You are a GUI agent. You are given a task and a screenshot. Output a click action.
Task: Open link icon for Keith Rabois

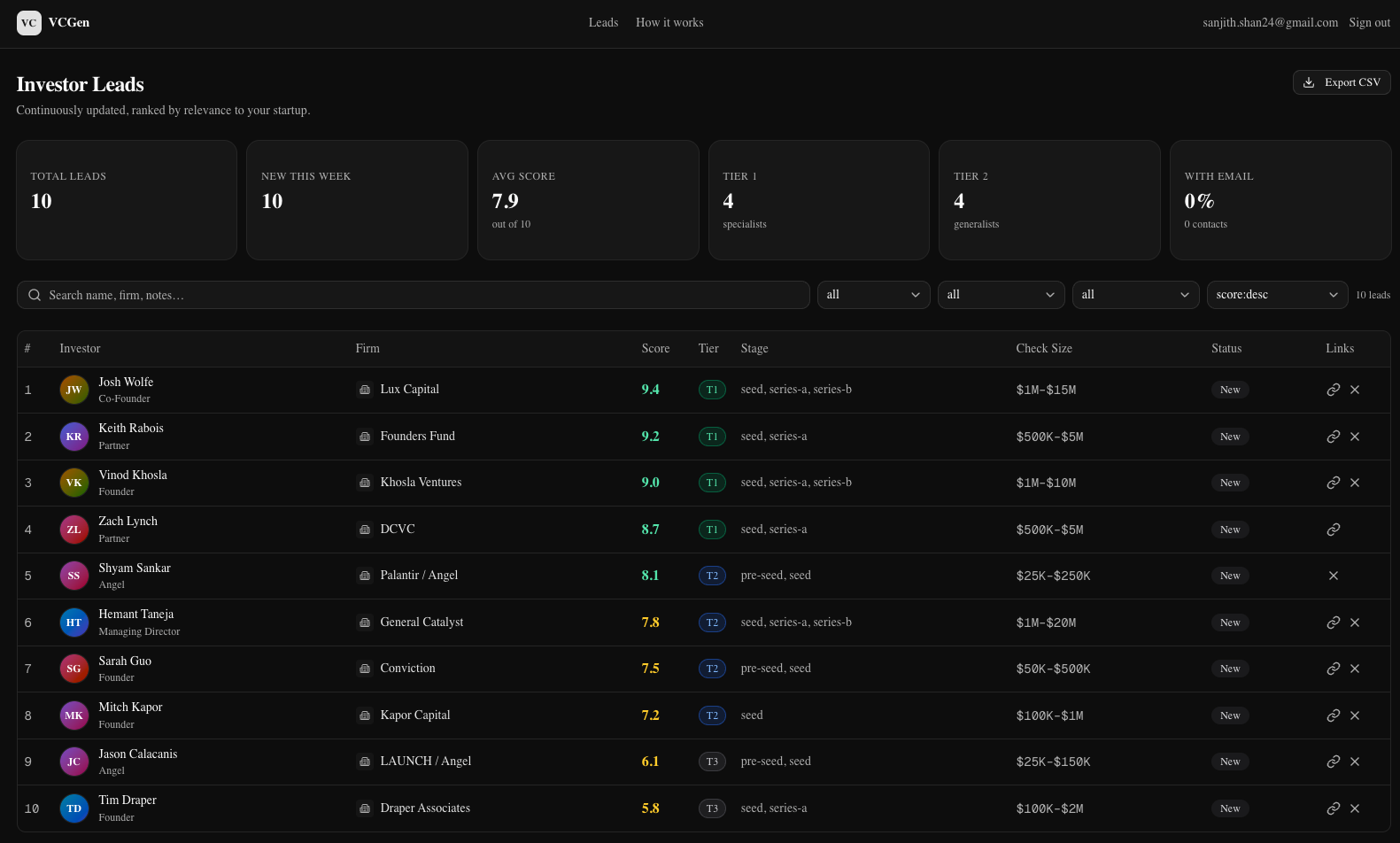coord(1333,437)
